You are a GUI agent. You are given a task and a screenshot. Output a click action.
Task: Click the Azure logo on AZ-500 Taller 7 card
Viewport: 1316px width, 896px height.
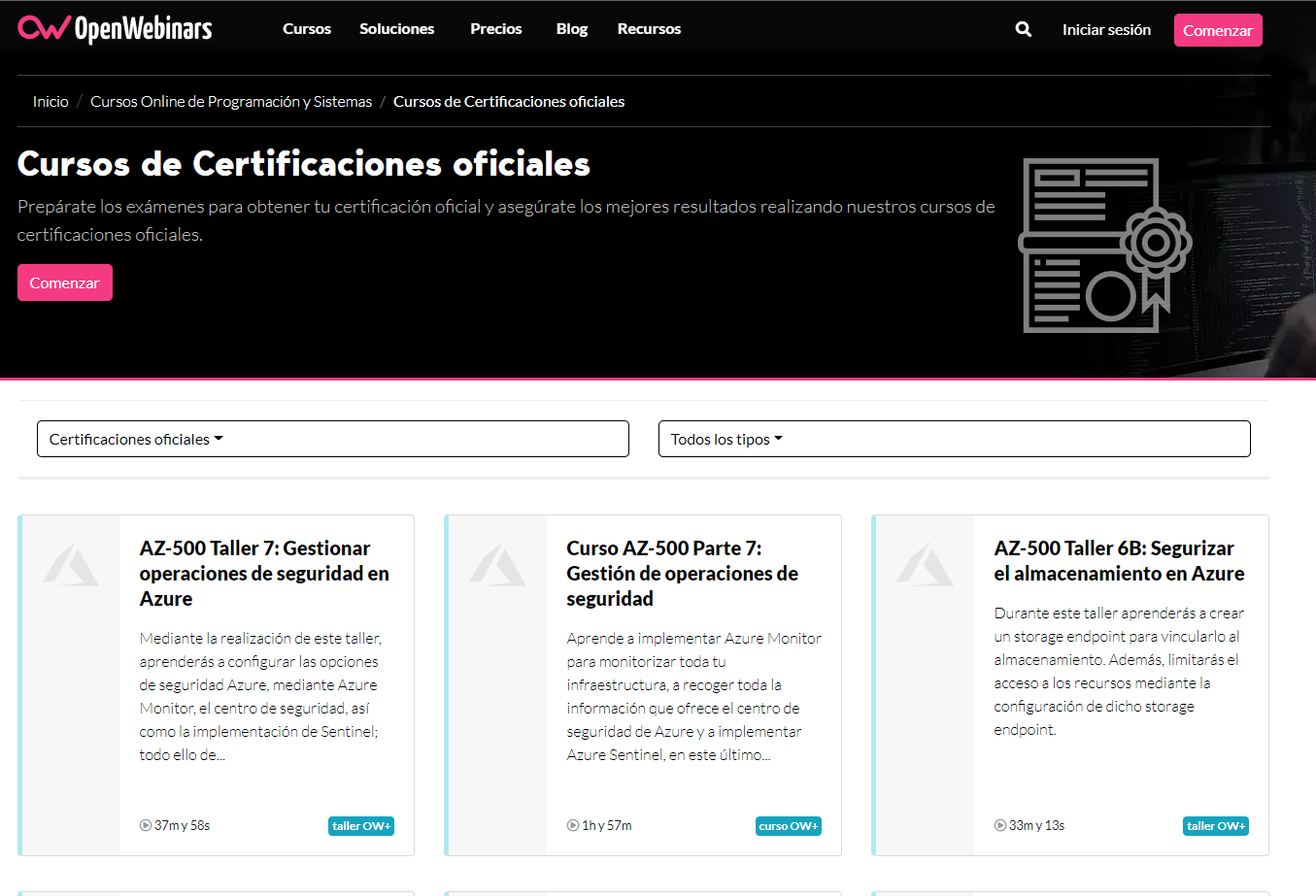pyautogui.click(x=71, y=565)
